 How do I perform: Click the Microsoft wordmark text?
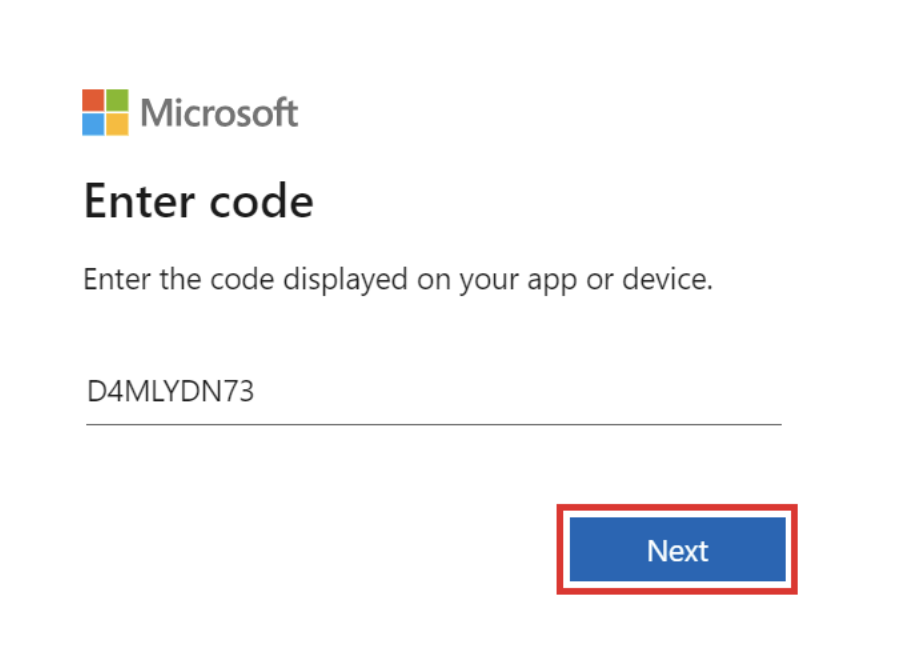click(x=219, y=113)
